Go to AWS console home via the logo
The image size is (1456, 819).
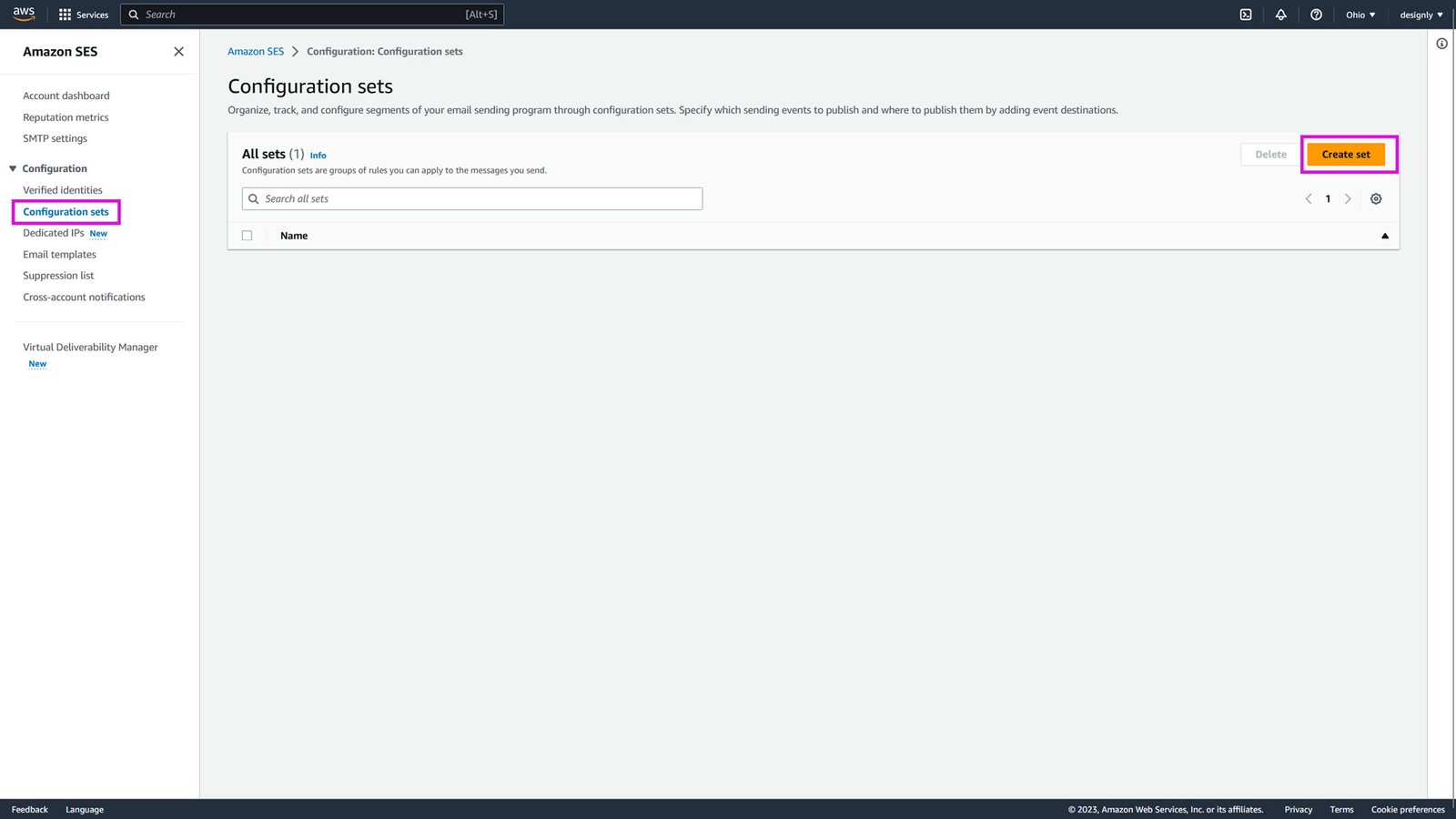(x=23, y=14)
